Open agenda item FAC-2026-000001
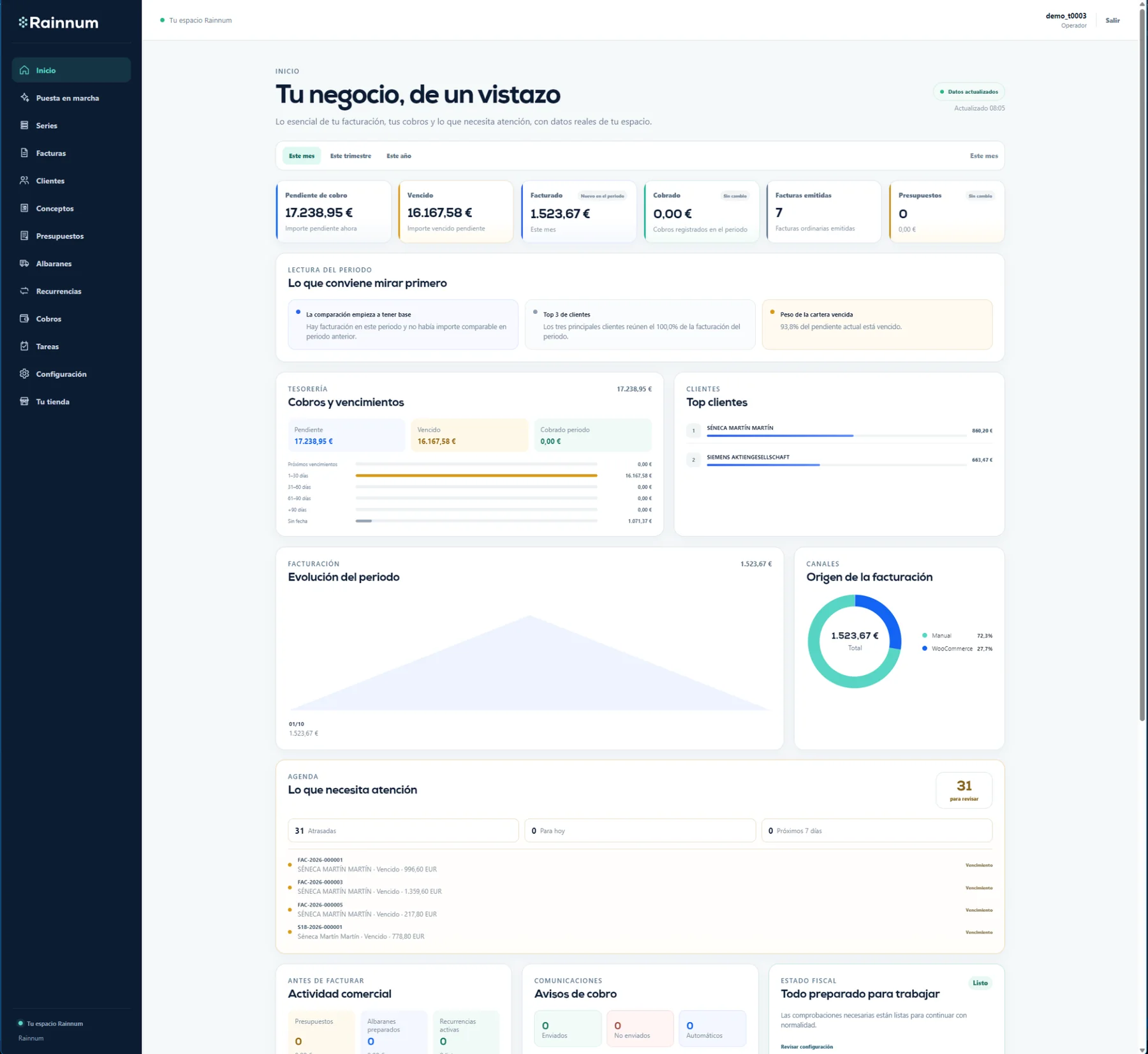 pyautogui.click(x=640, y=865)
